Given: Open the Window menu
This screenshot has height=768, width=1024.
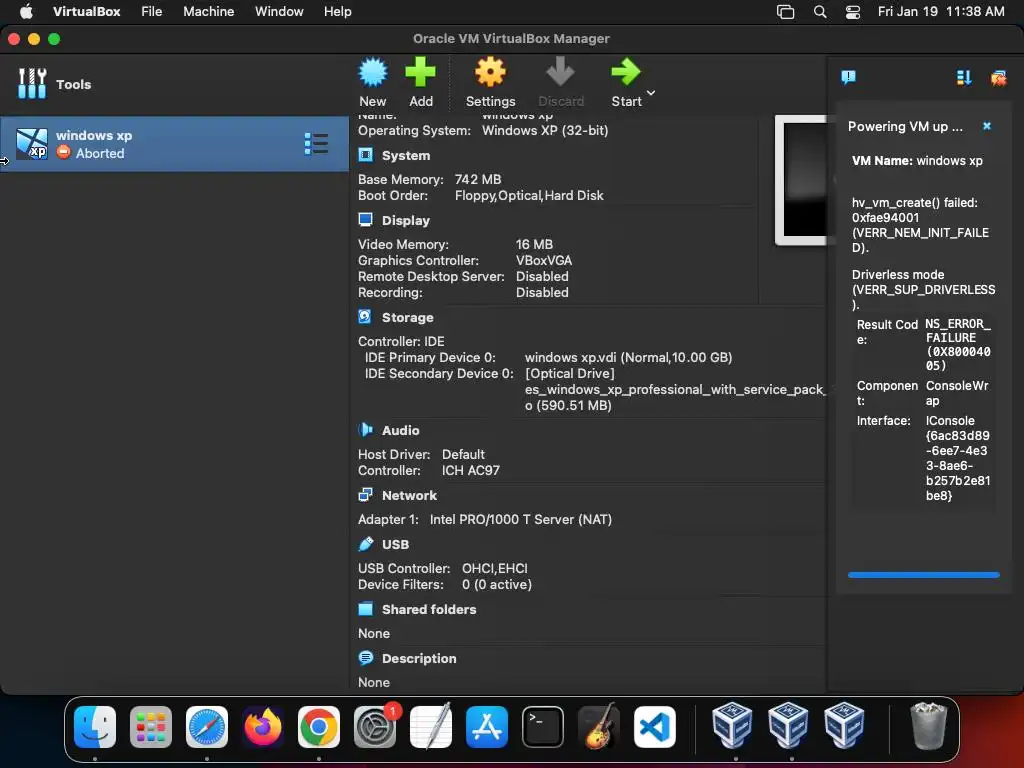Looking at the screenshot, I should click(x=279, y=12).
